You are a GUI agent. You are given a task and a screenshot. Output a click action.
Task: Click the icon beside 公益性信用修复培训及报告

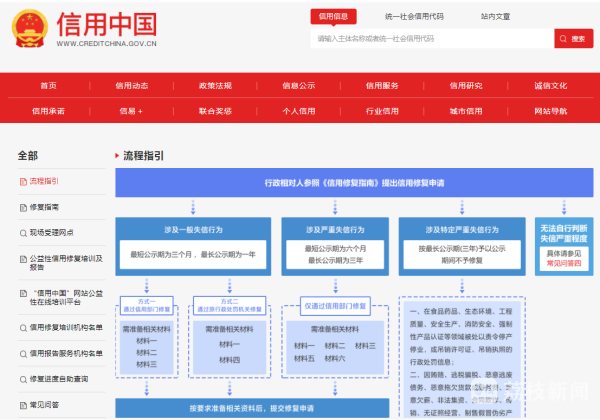pos(22,258)
